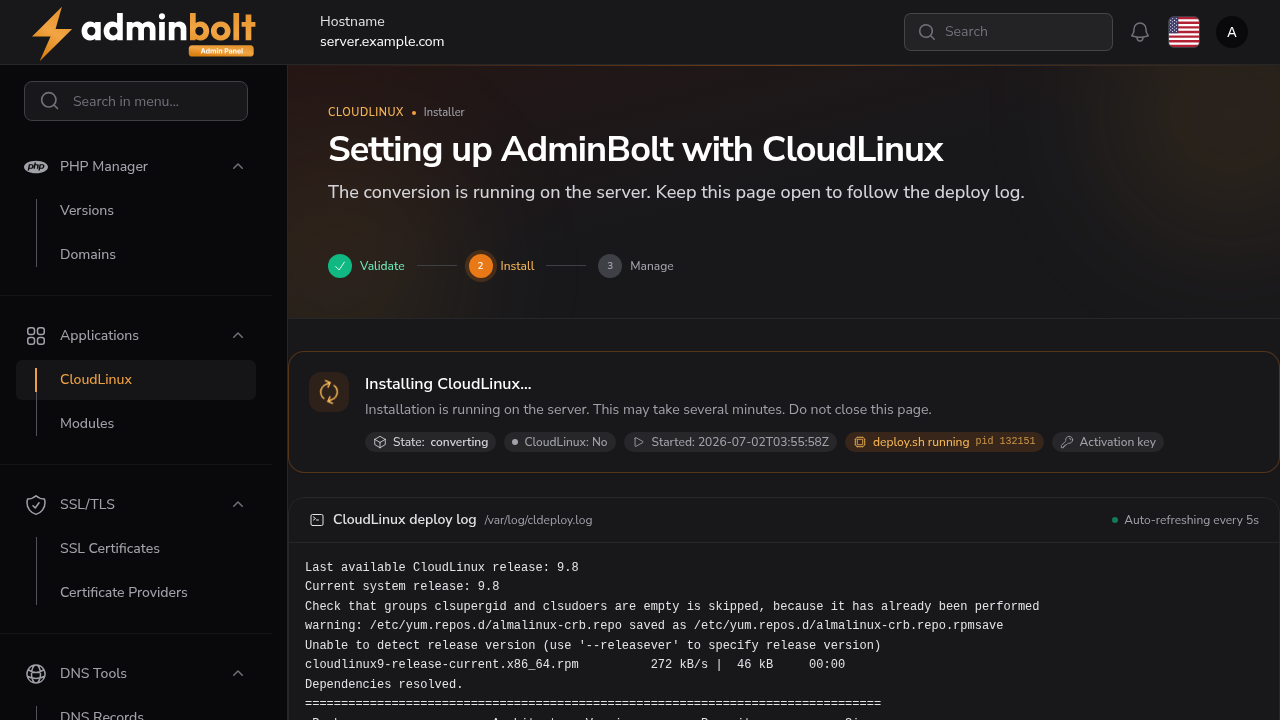Click the PHP Manager php icon
Viewport: 1280px width, 720px height.
tap(36, 166)
